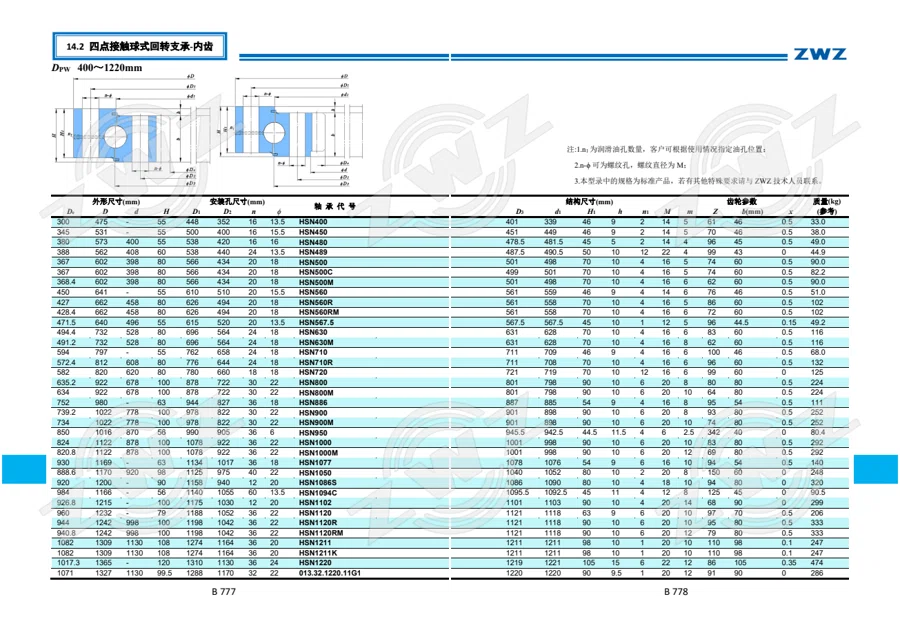The height and width of the screenshot is (637, 900).
Task: Select bearing code HSN1211K
Action: coord(318,553)
